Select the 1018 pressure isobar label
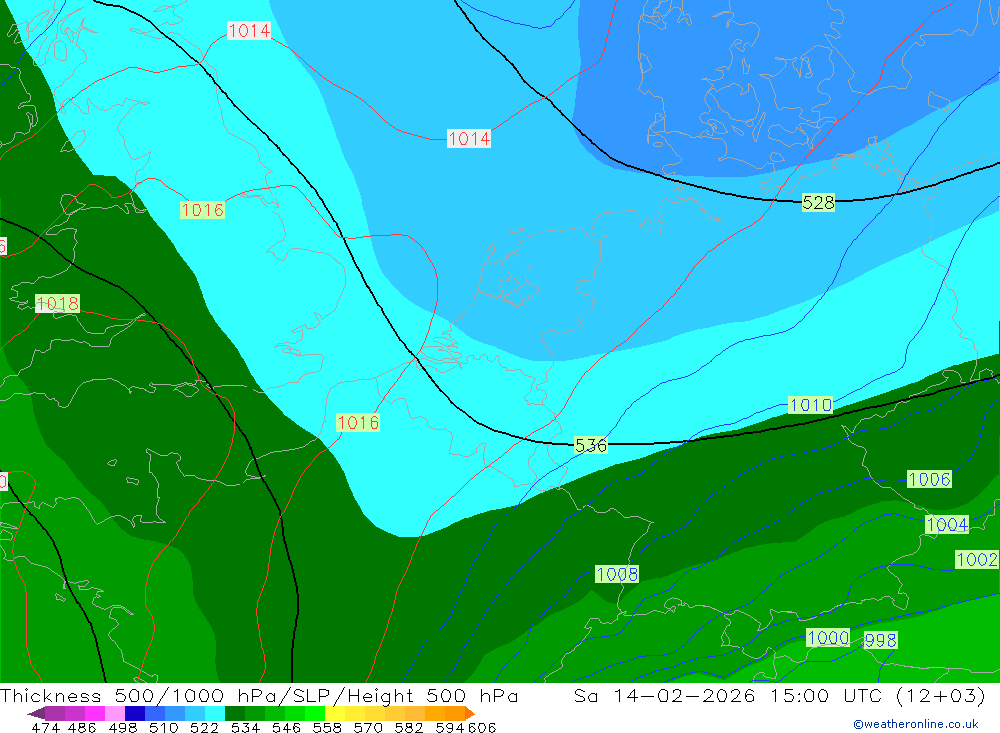Viewport: 1000px width, 733px height. click(x=57, y=303)
